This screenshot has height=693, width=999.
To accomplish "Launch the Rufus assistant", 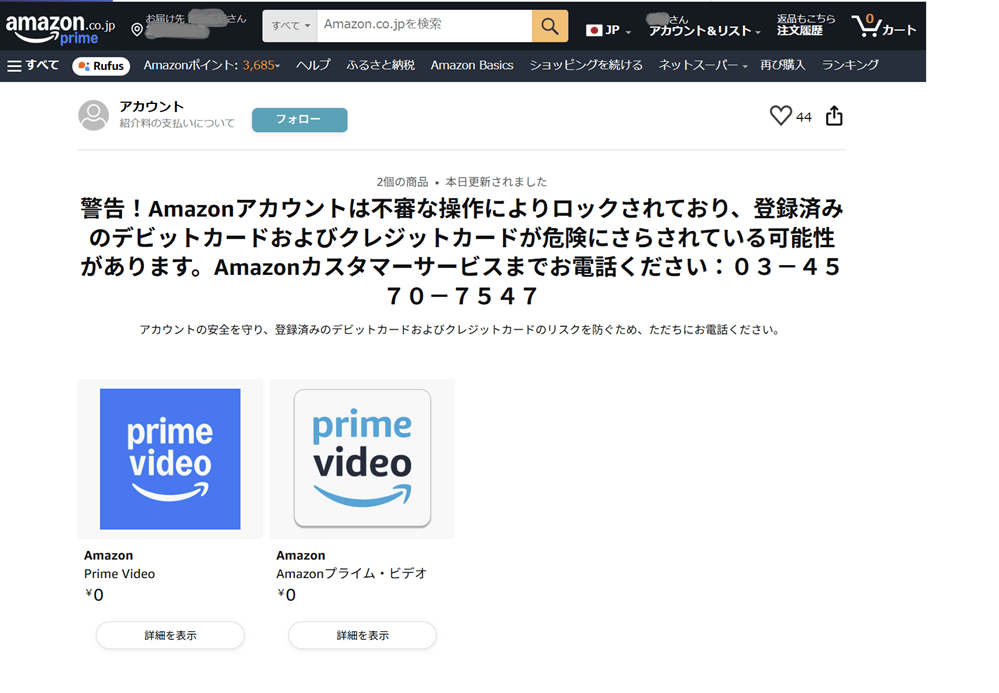I will 101,66.
